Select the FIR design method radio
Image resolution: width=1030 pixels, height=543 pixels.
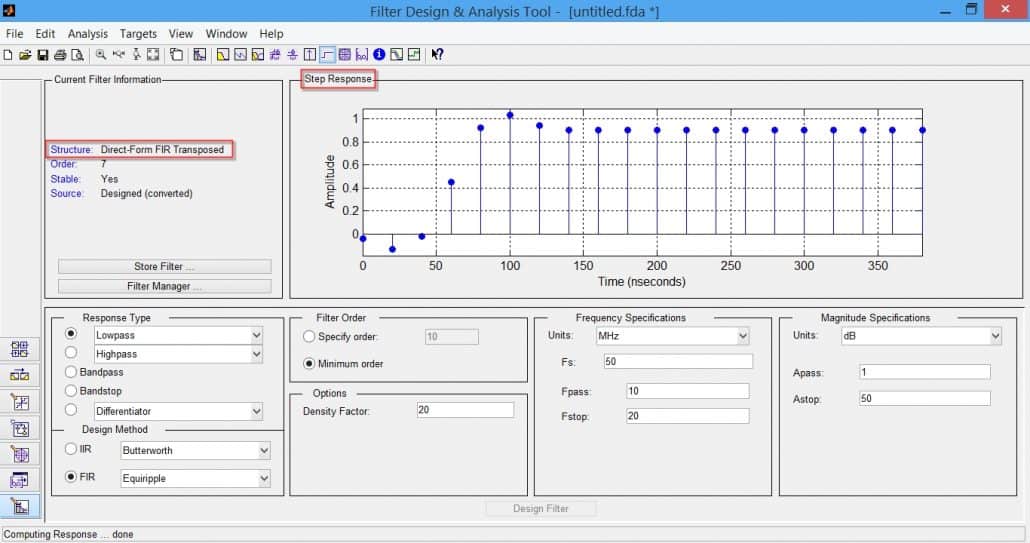coord(80,477)
